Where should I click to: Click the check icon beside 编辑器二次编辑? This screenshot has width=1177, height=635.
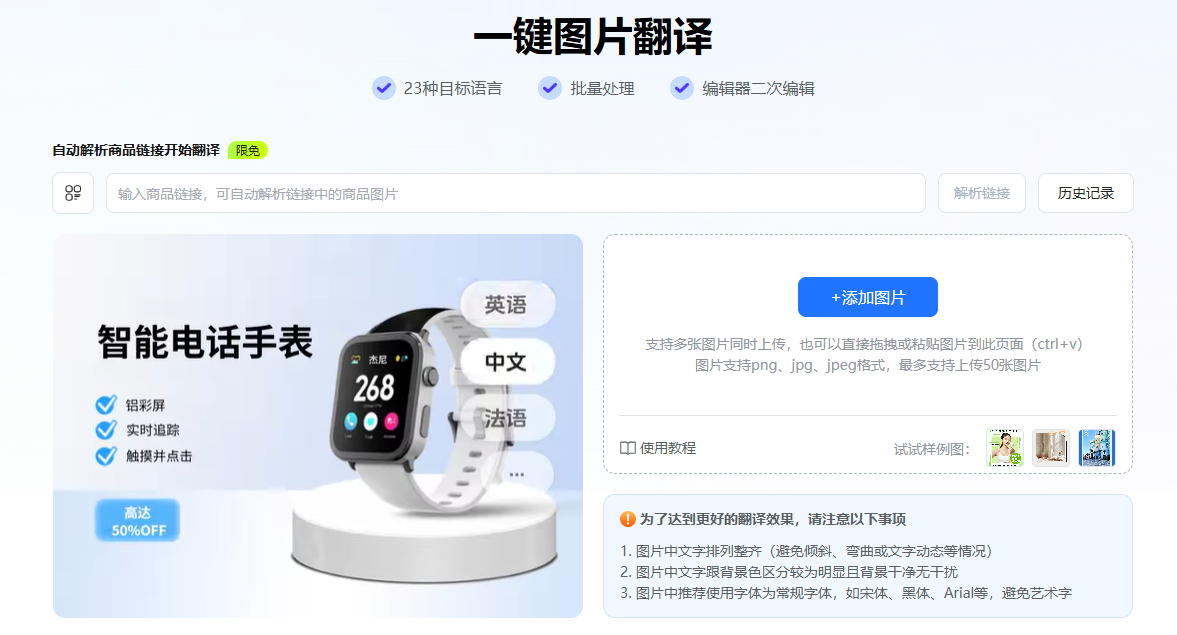coord(682,88)
